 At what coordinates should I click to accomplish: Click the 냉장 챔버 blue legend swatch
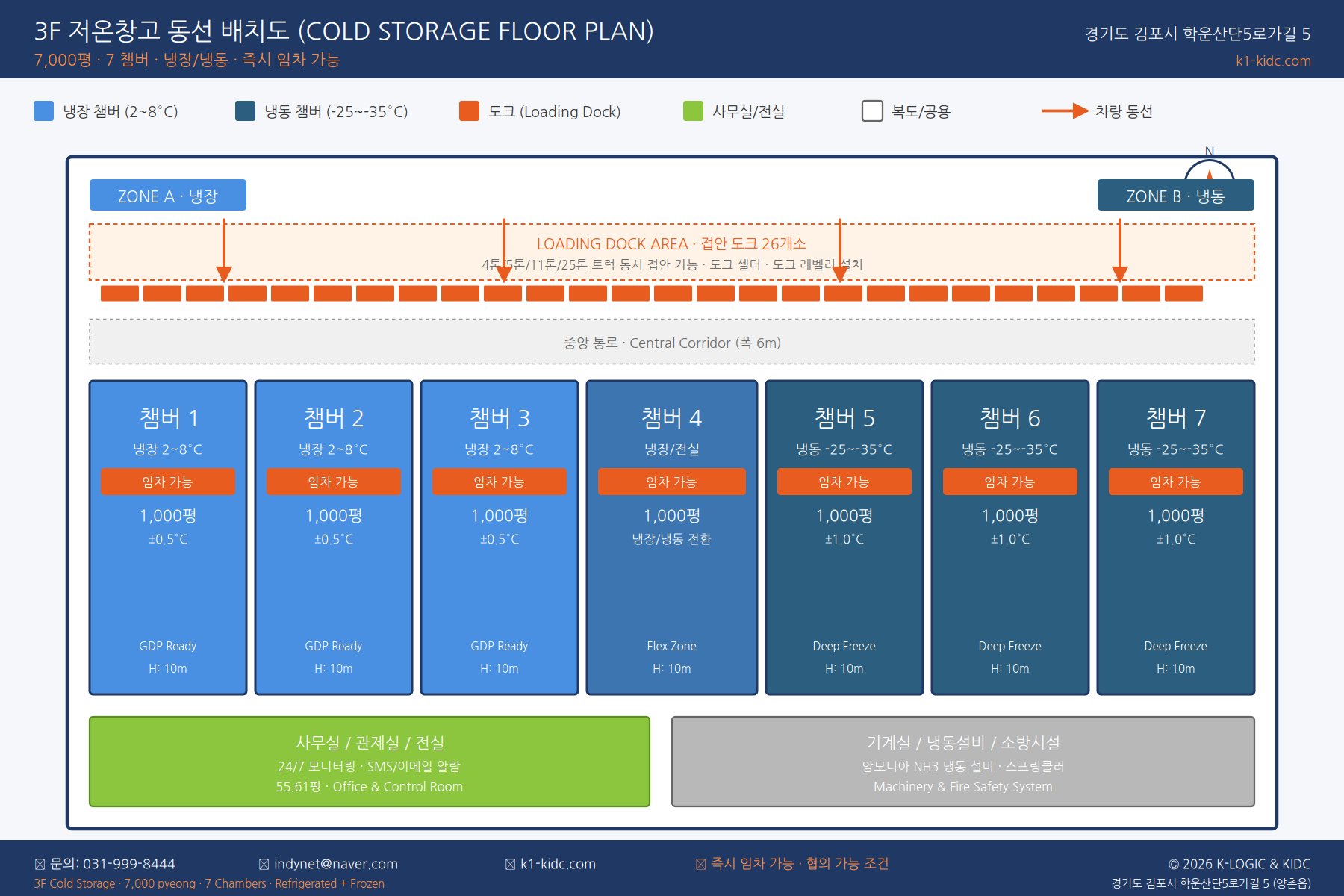[x=44, y=111]
